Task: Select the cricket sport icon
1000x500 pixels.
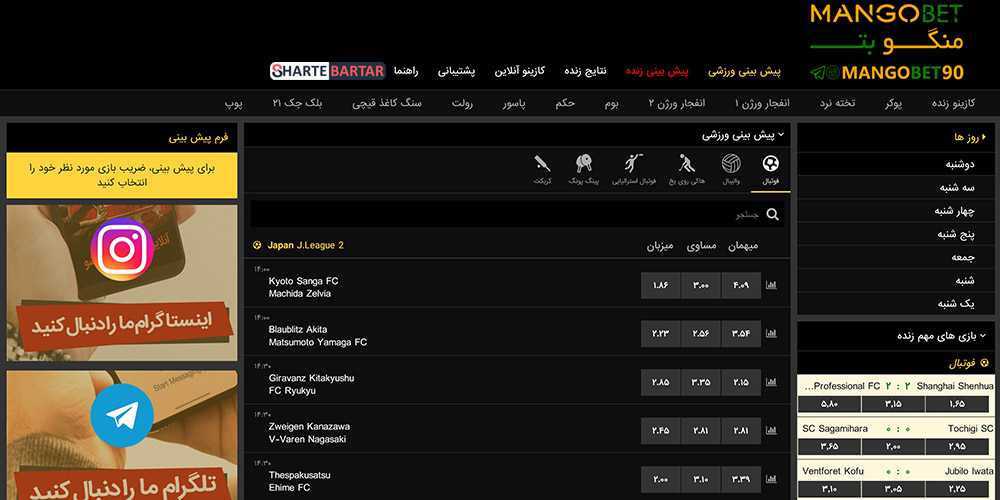Action: (542, 168)
